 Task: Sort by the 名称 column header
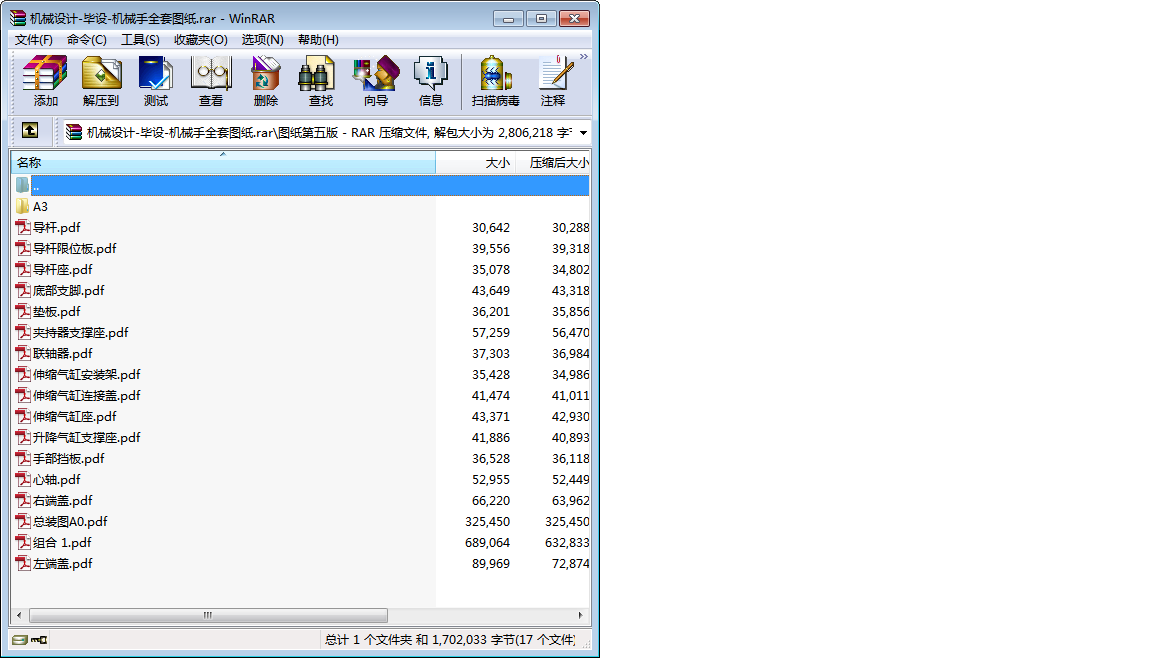[x=223, y=162]
